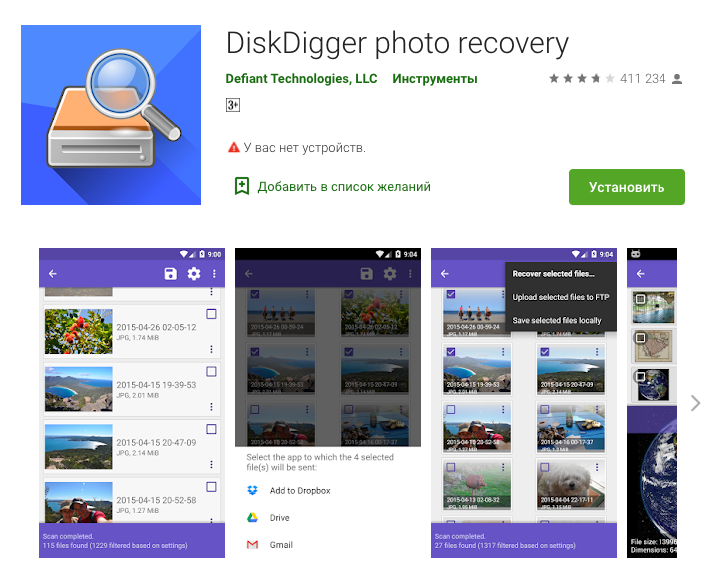711x580 pixels.
Task: Open the earth globe thumbnail
Action: pos(653,385)
